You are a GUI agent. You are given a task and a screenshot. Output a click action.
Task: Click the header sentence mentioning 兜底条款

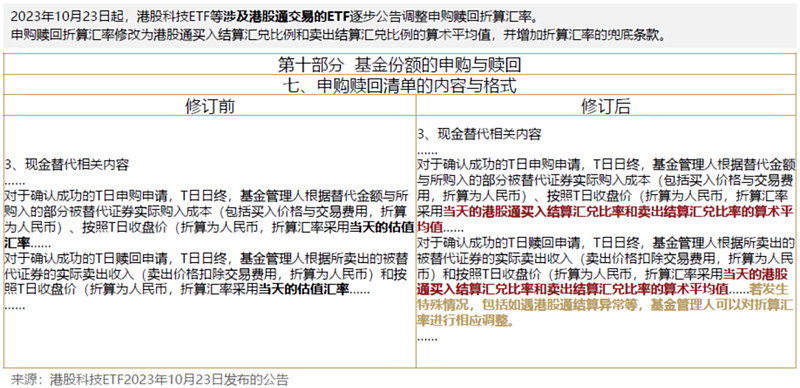(x=338, y=35)
